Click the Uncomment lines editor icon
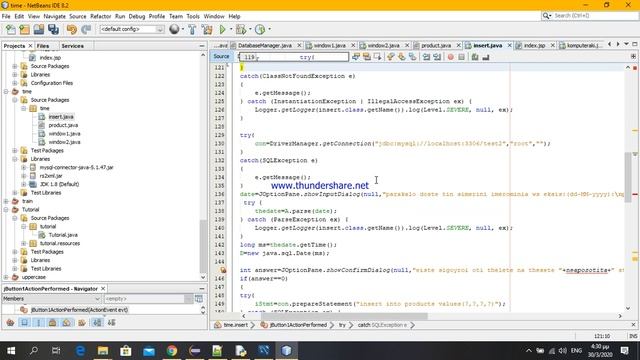Viewport: 640px width, 360px height. coord(486,57)
